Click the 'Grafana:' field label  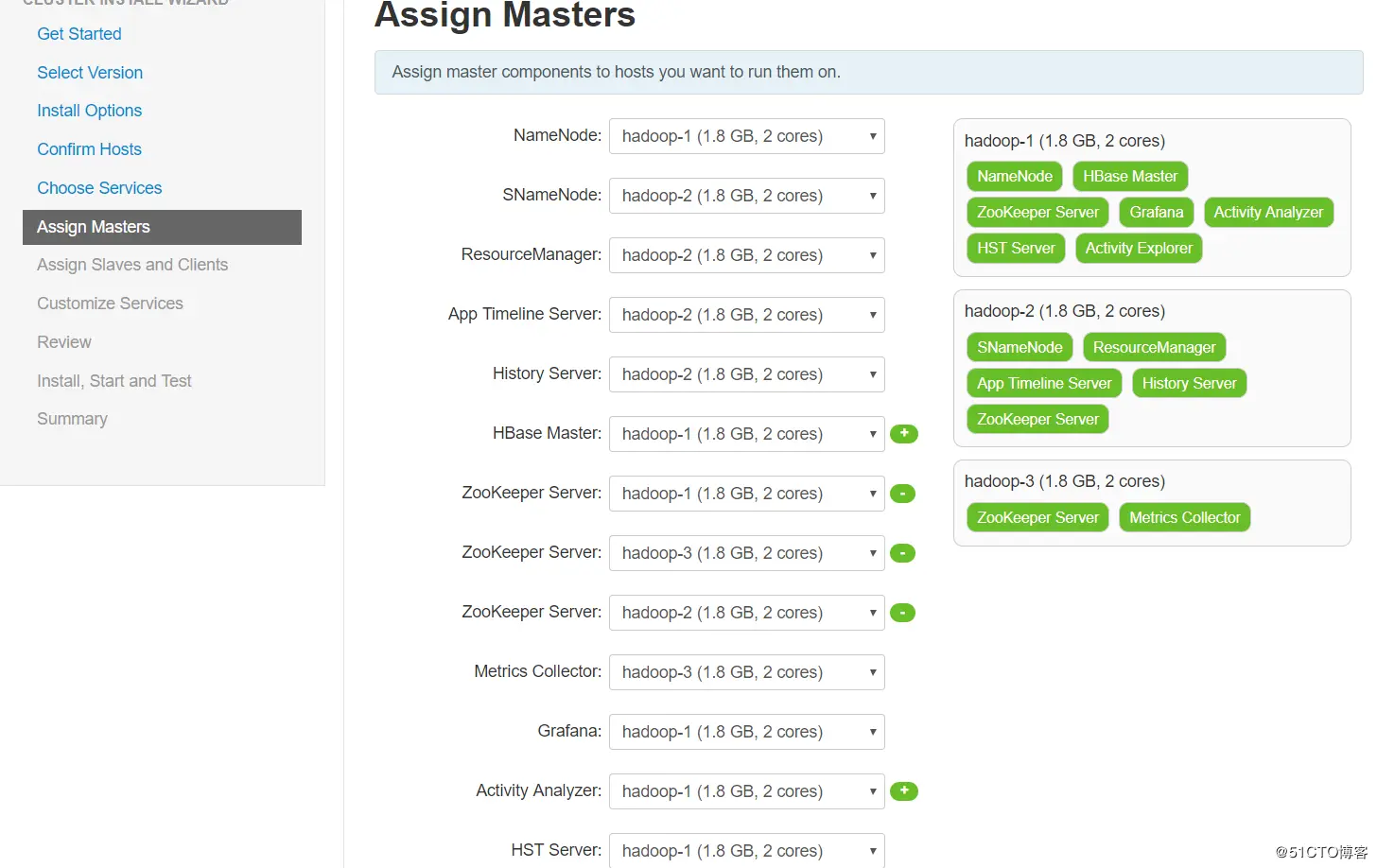click(569, 731)
